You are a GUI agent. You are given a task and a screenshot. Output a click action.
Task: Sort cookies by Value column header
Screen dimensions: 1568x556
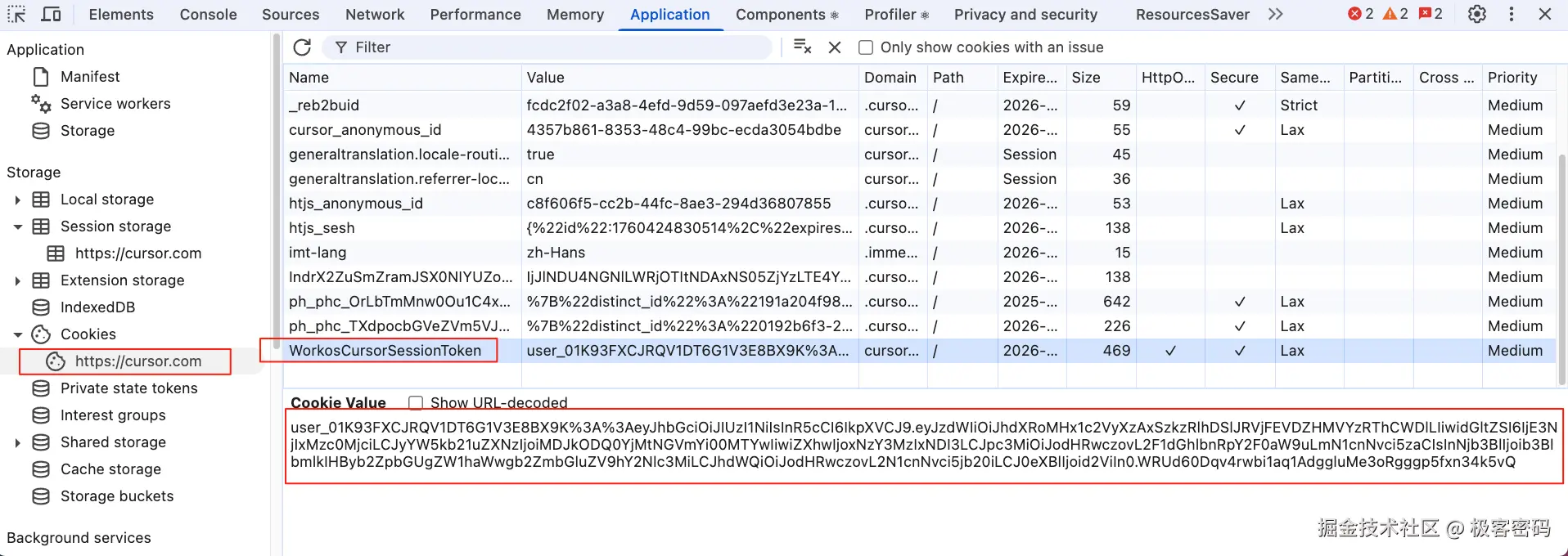[x=690, y=78]
